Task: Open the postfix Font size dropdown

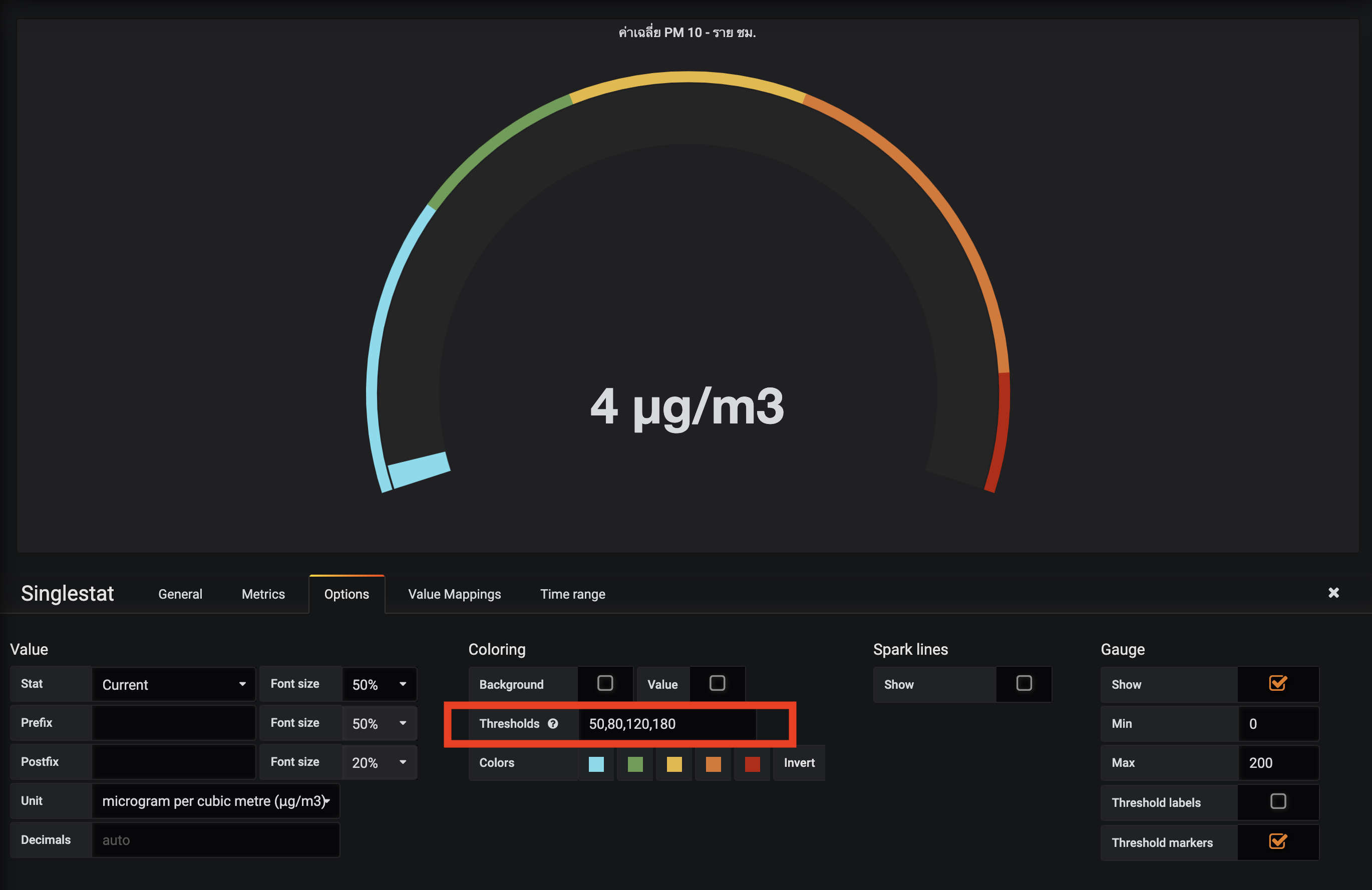Action: [378, 762]
